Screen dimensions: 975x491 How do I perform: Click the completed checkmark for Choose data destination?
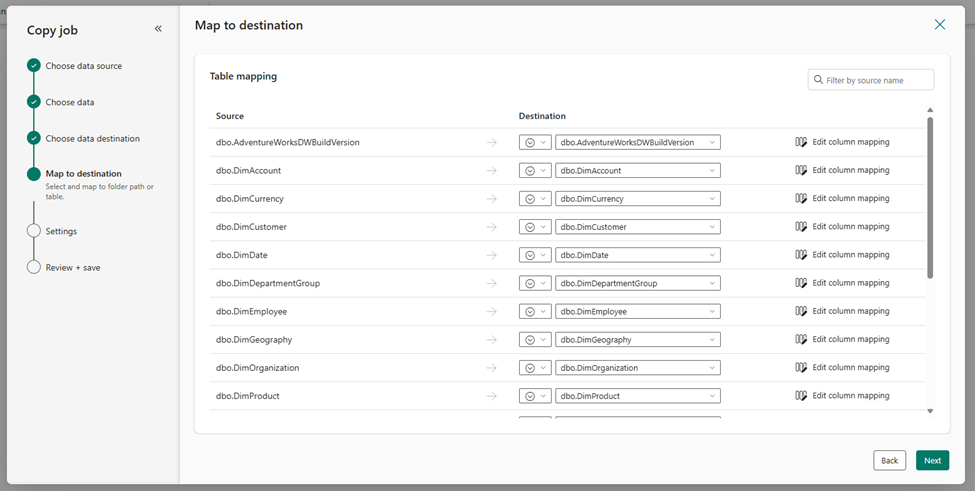[34, 139]
